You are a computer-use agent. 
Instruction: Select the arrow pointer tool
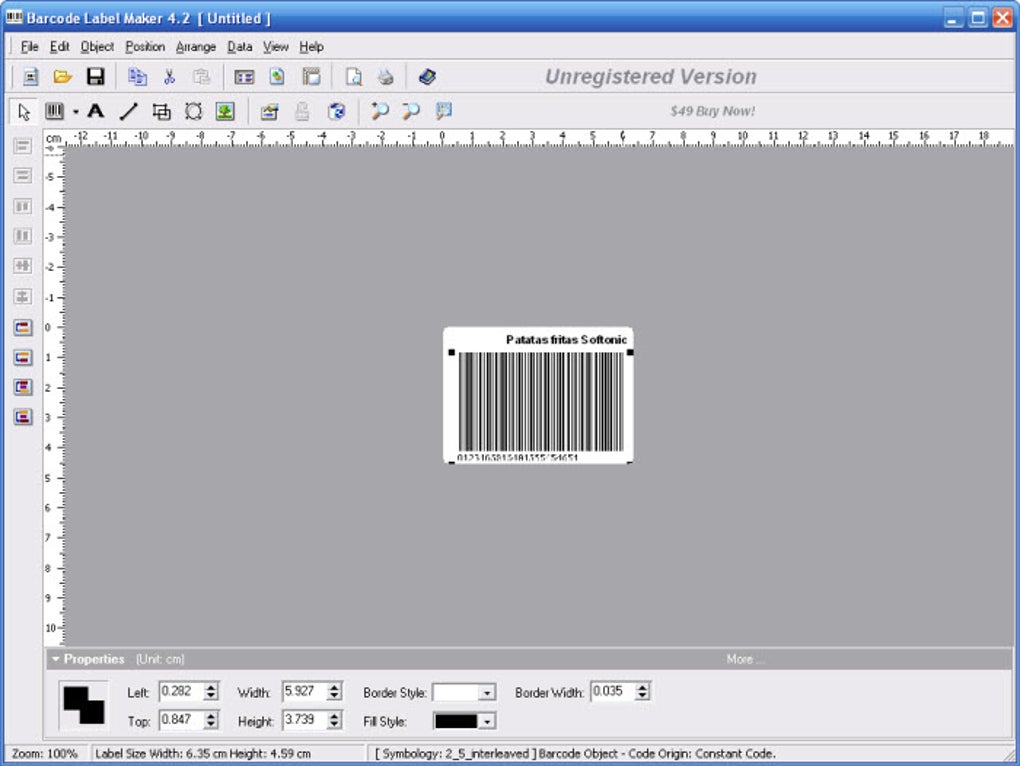pyautogui.click(x=24, y=112)
